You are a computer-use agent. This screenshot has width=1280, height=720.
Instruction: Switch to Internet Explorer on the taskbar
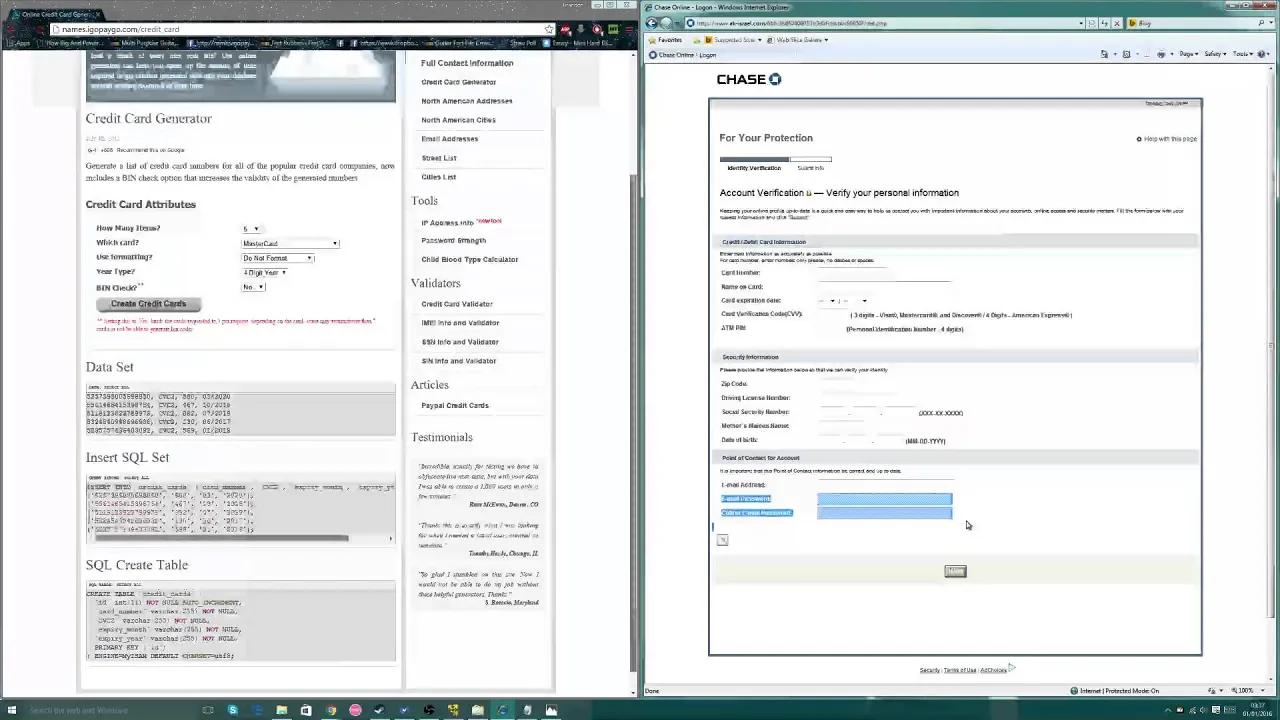502,710
